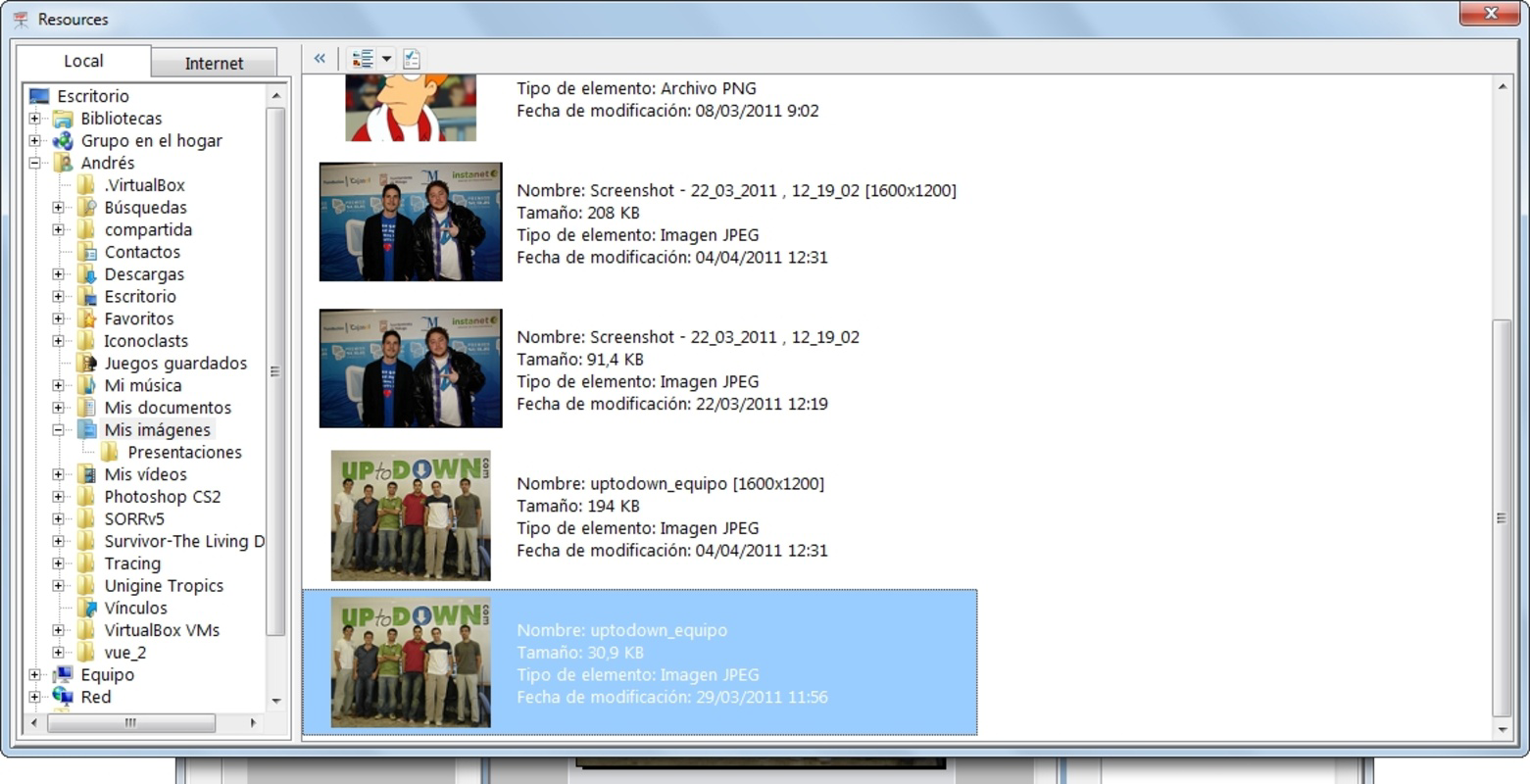Switch to the Internet tab
1530x784 pixels.
coord(214,63)
